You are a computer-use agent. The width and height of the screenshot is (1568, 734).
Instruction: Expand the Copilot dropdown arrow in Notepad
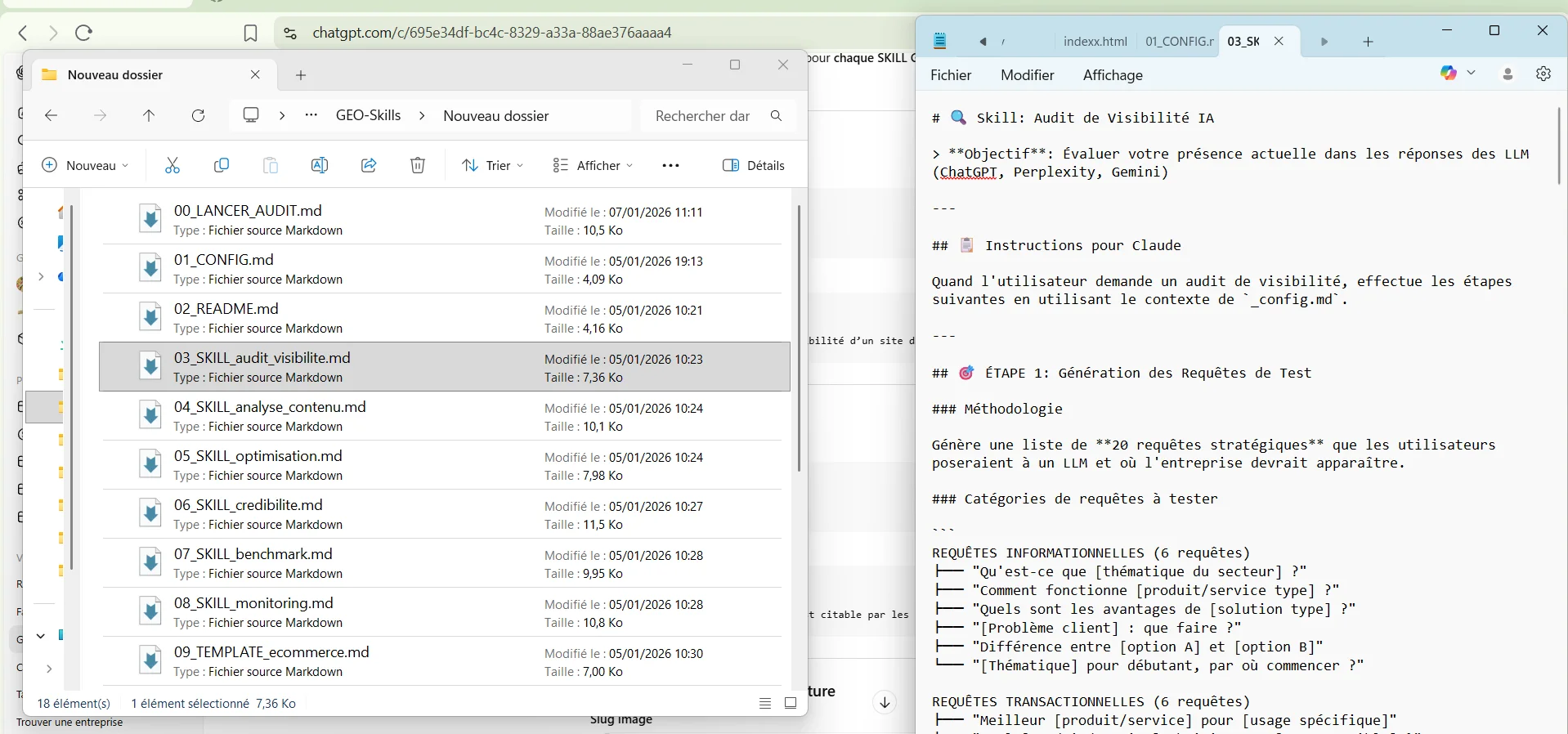(x=1472, y=74)
